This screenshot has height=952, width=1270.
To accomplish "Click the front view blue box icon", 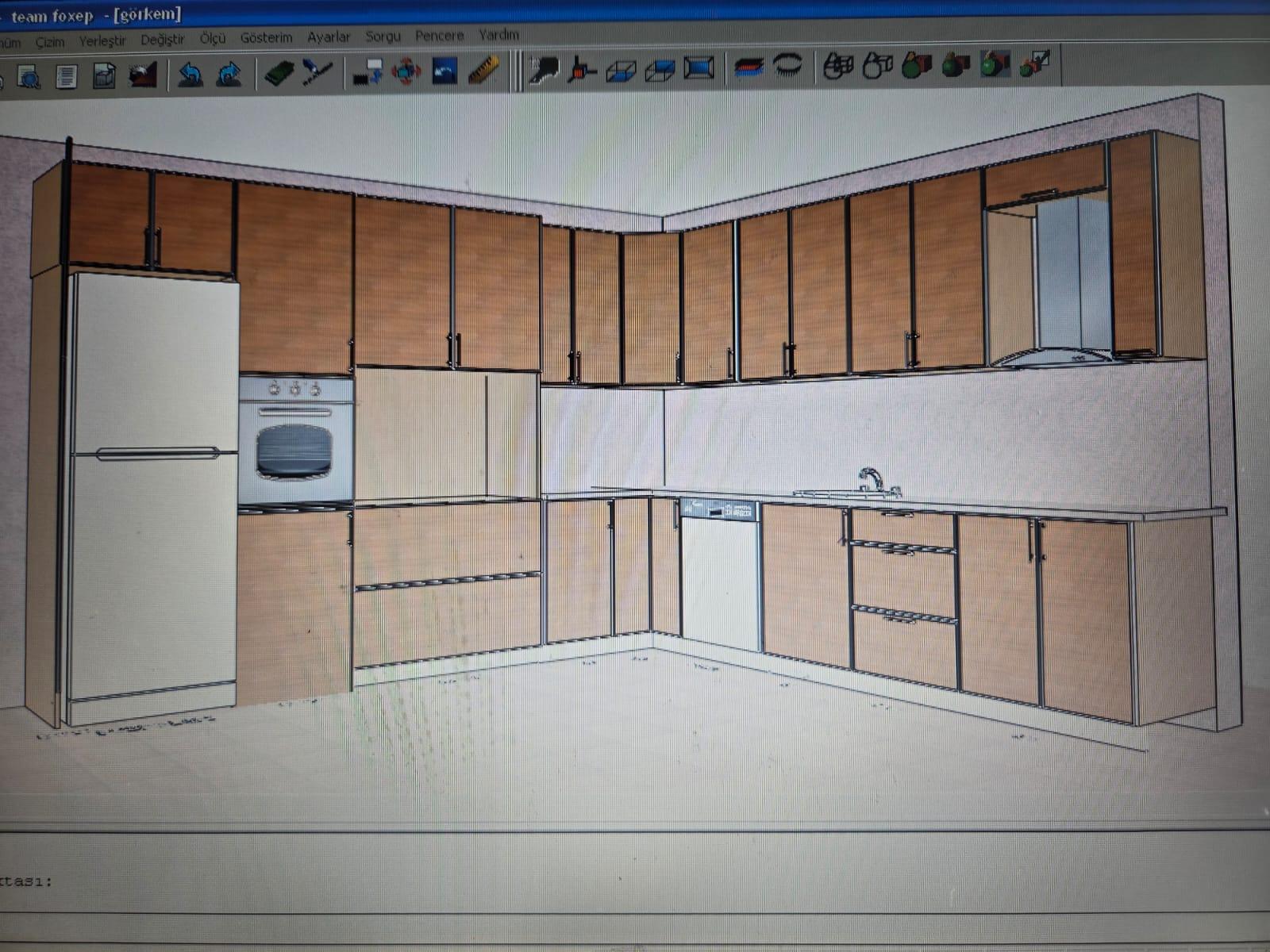I will (x=698, y=68).
